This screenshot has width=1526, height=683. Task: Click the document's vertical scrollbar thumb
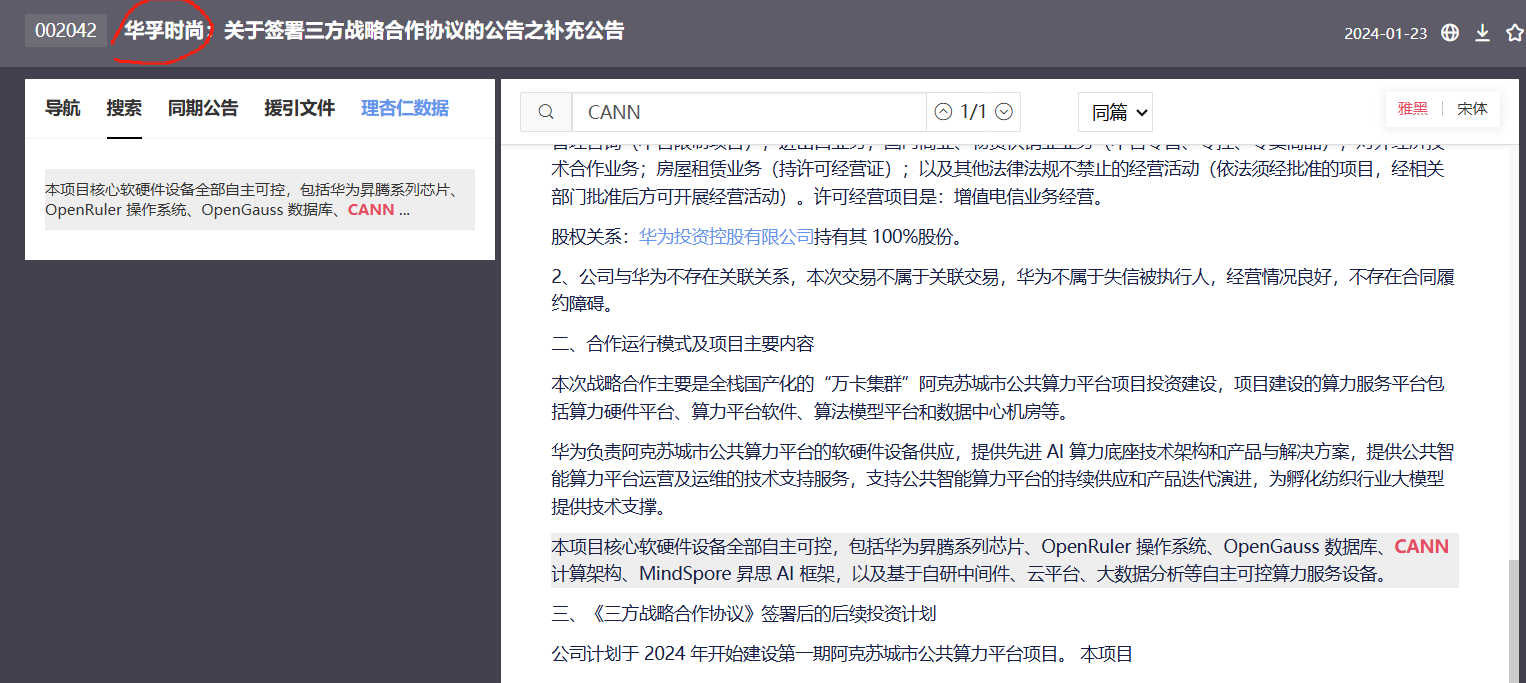coord(1515,621)
